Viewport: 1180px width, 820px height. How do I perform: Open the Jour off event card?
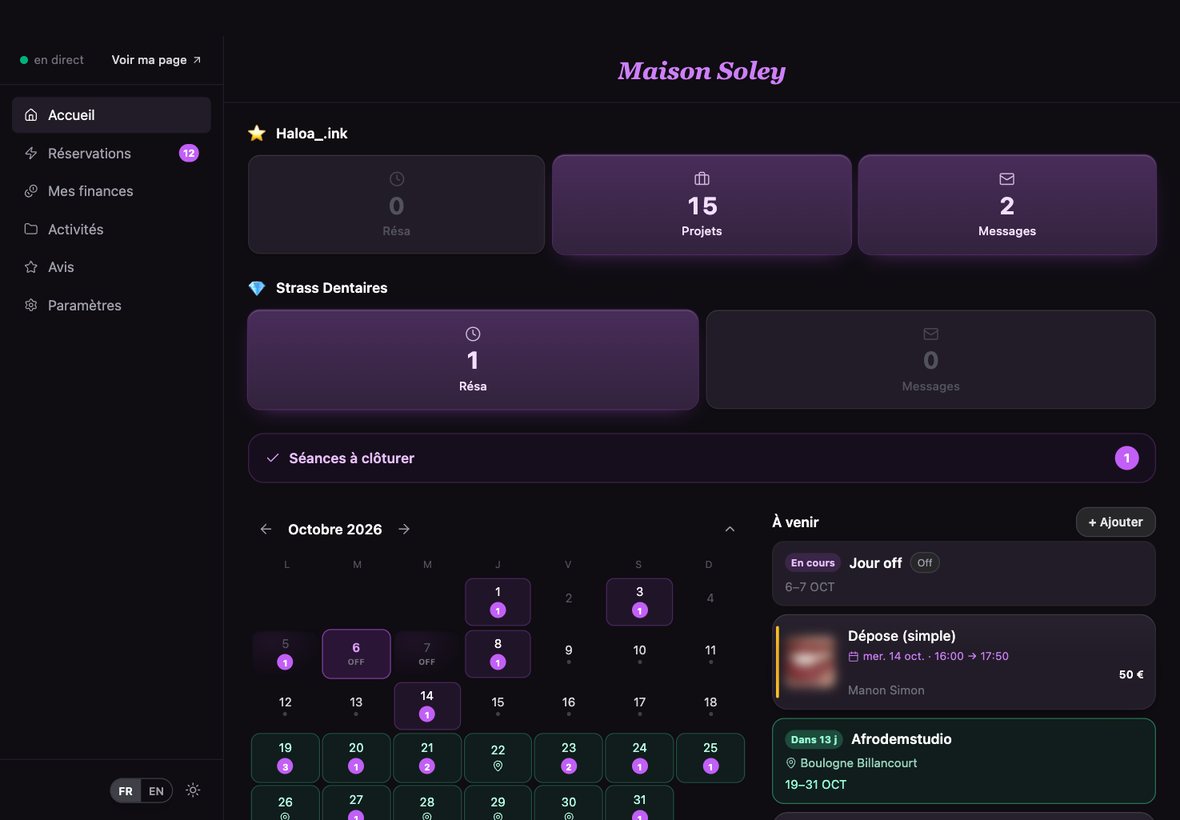click(964, 574)
